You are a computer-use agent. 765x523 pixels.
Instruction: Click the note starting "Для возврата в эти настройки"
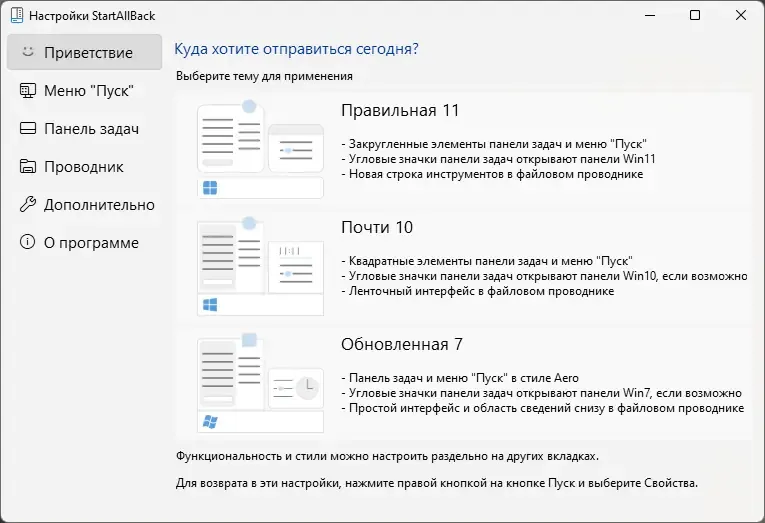[x=437, y=483]
